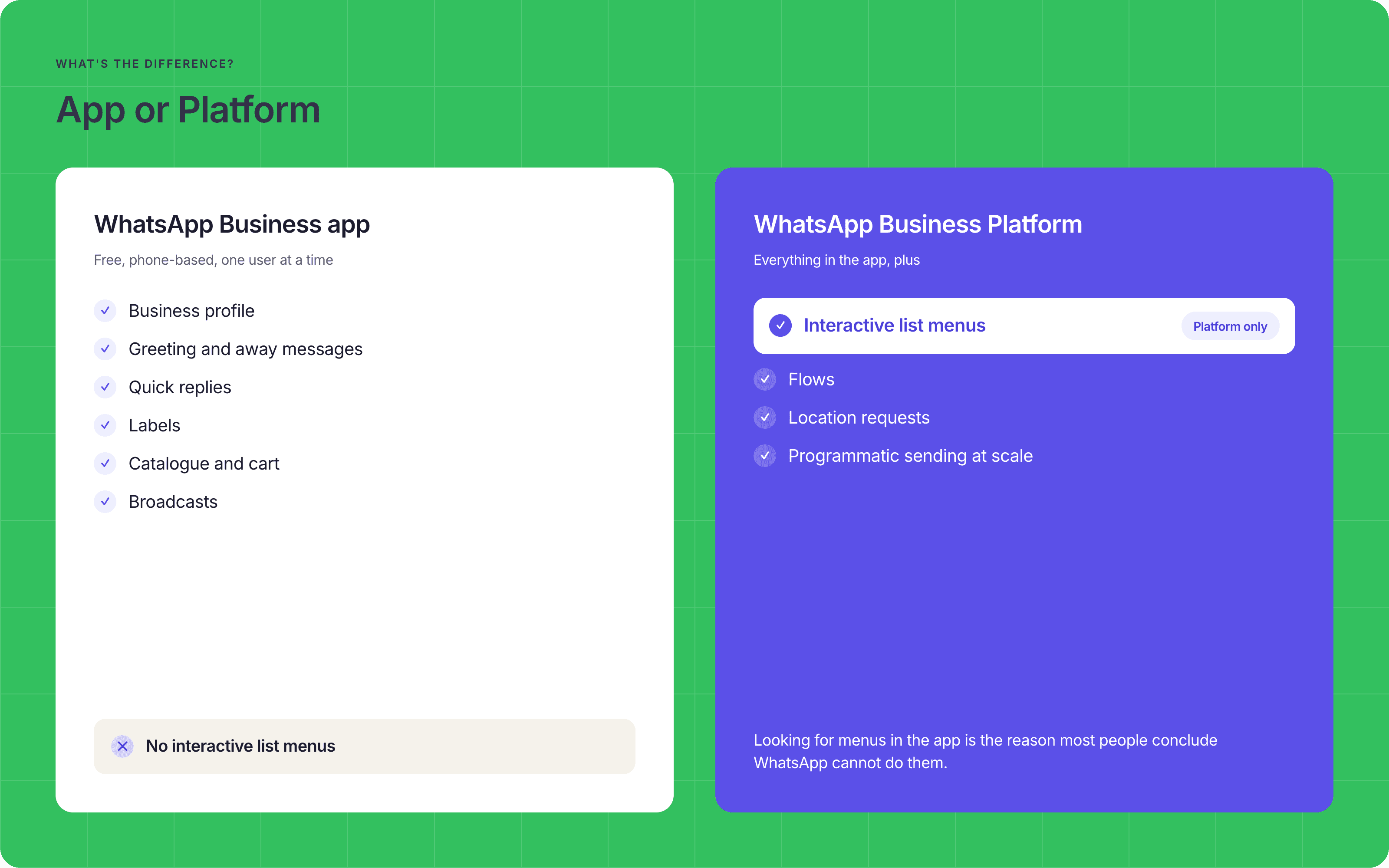Image resolution: width=1389 pixels, height=868 pixels.
Task: Click the Platform only badge
Action: tap(1230, 326)
